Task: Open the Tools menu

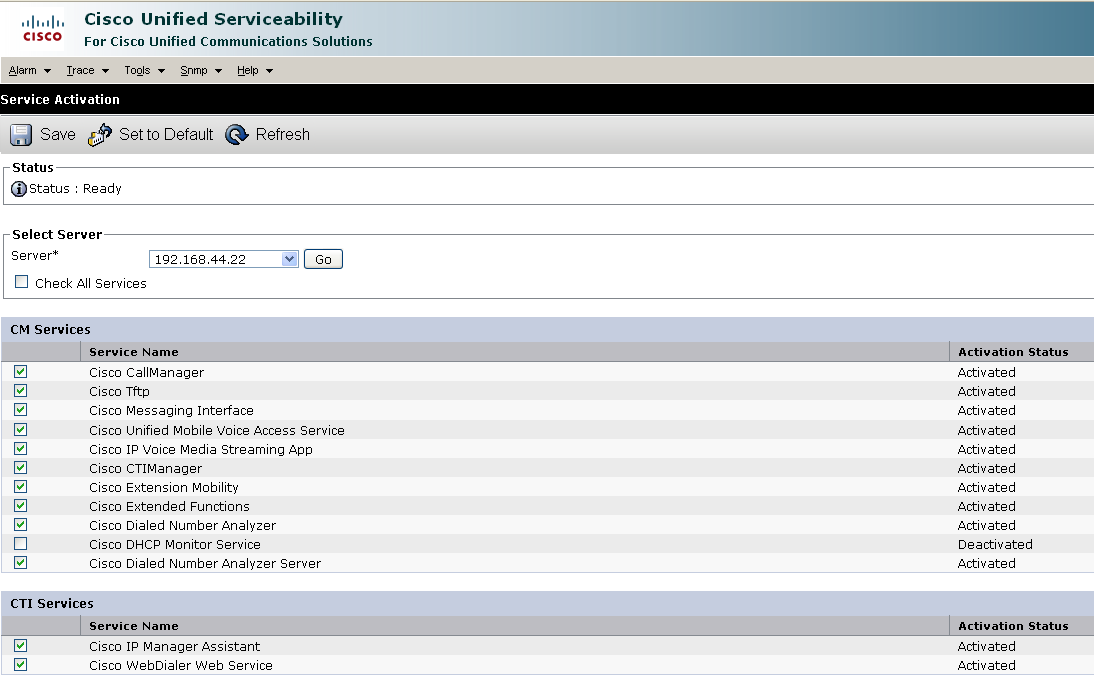Action: tap(144, 70)
